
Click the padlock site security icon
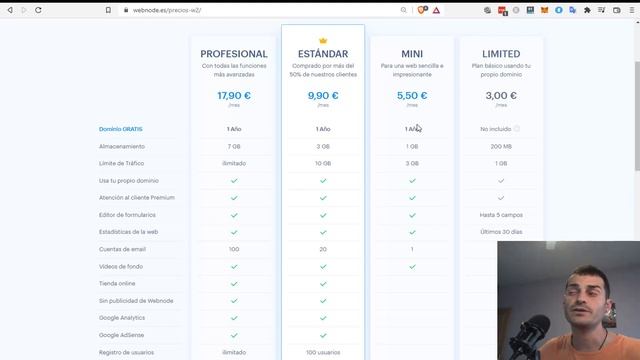[x=126, y=10]
